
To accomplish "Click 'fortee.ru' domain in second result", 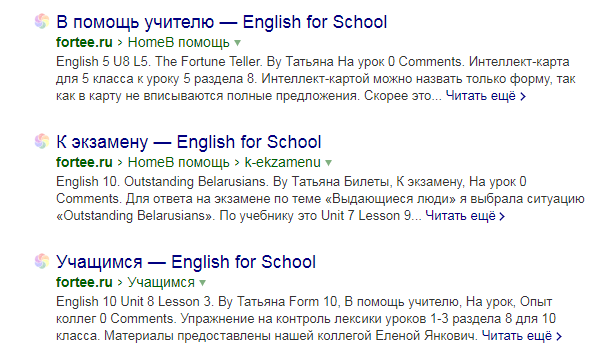I will click(84, 162).
